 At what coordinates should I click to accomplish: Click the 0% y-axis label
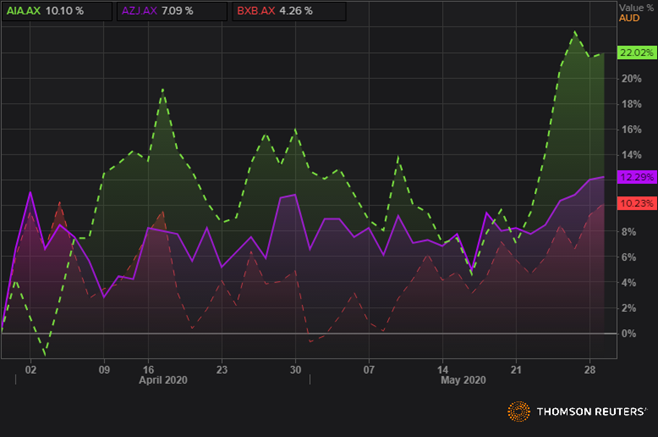coord(629,334)
